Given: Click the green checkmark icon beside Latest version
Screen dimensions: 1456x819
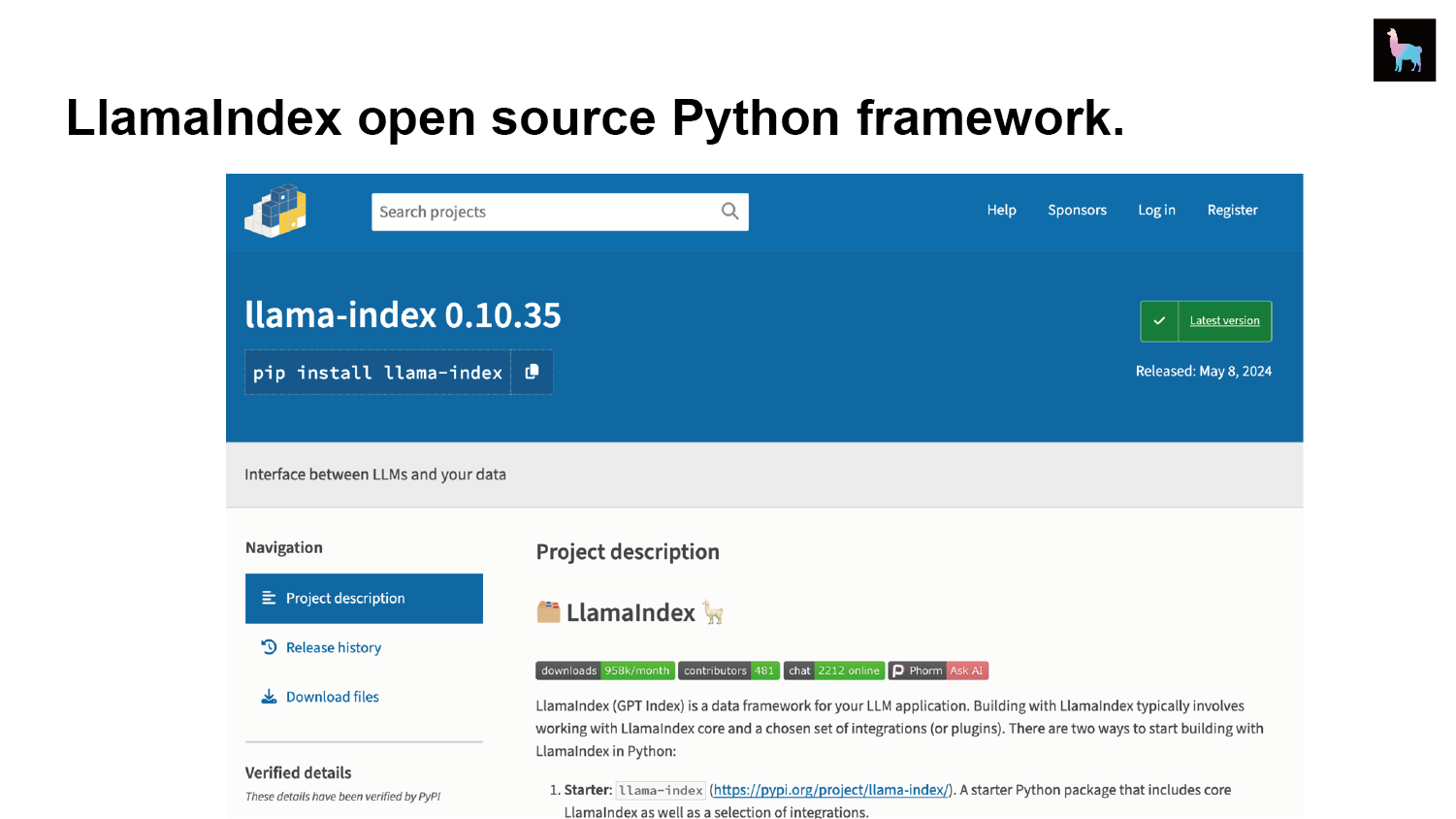Looking at the screenshot, I should click(x=1159, y=321).
